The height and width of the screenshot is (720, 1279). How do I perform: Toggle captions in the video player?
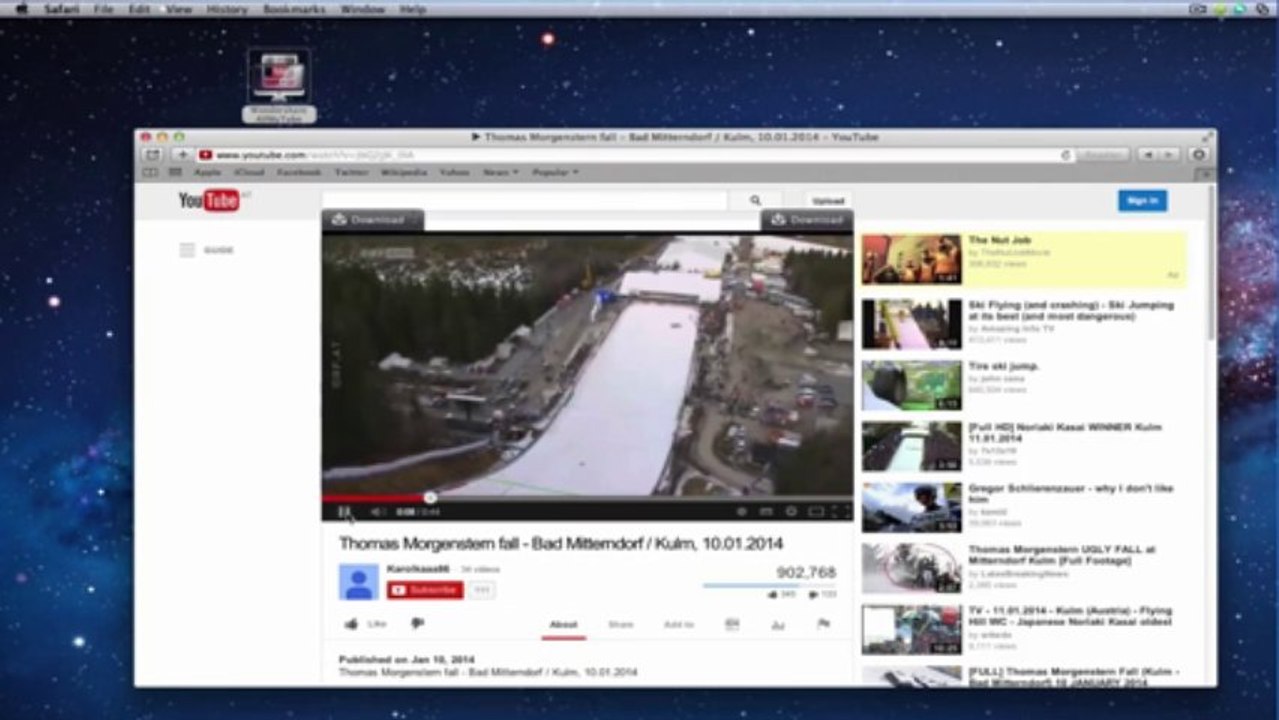tap(766, 512)
